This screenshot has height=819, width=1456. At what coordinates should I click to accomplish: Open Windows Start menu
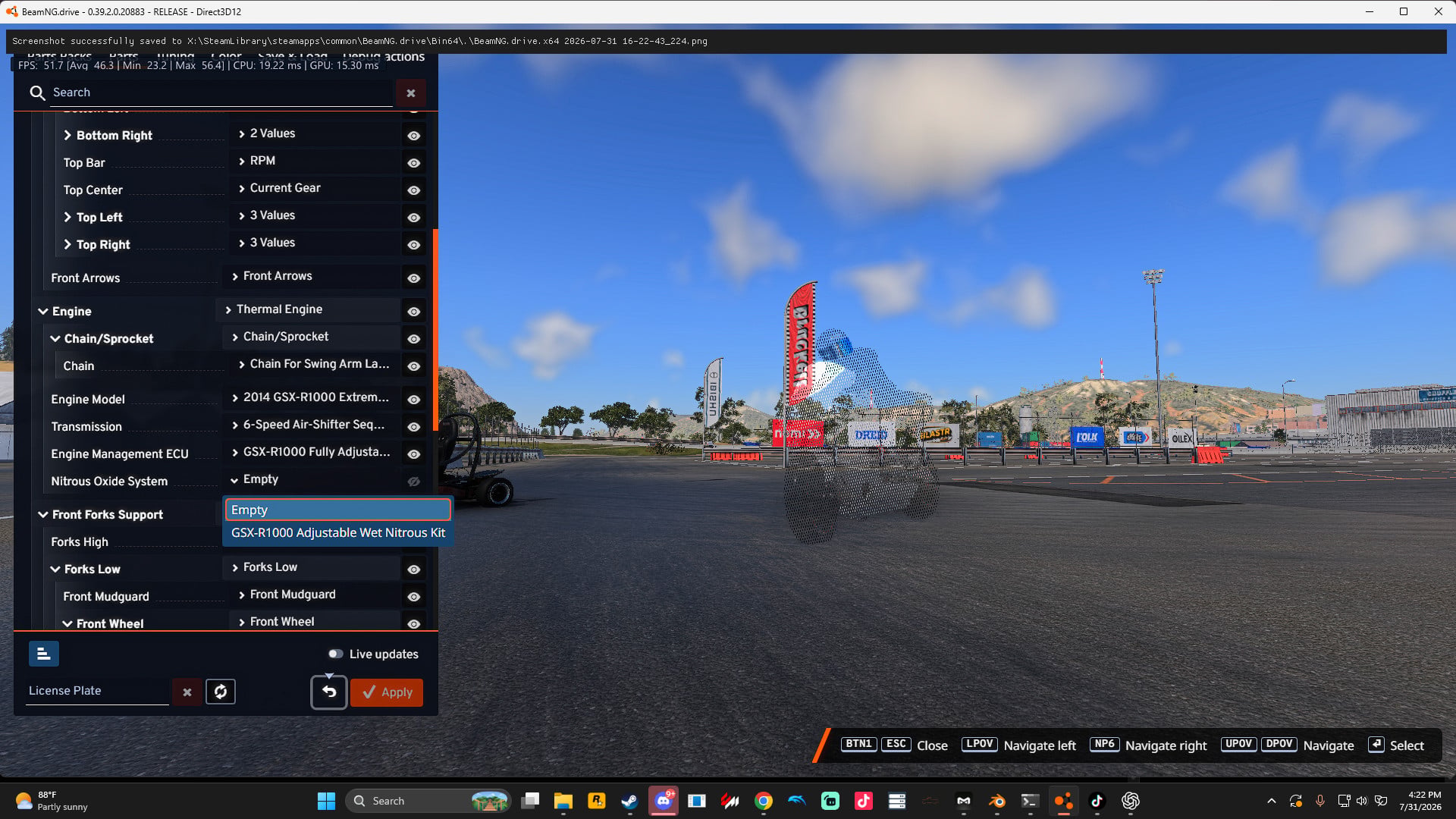click(x=326, y=801)
